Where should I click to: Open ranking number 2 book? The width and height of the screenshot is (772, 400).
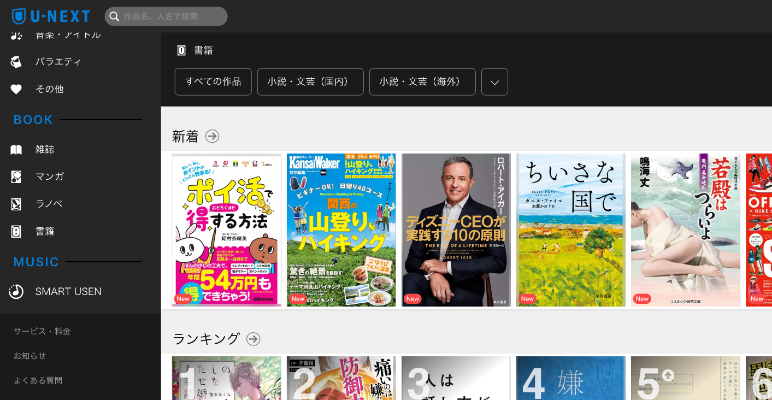341,378
